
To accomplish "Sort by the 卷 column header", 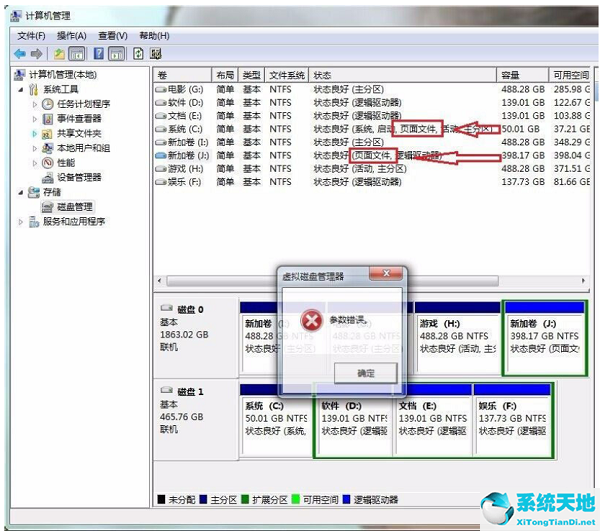I will pyautogui.click(x=183, y=75).
